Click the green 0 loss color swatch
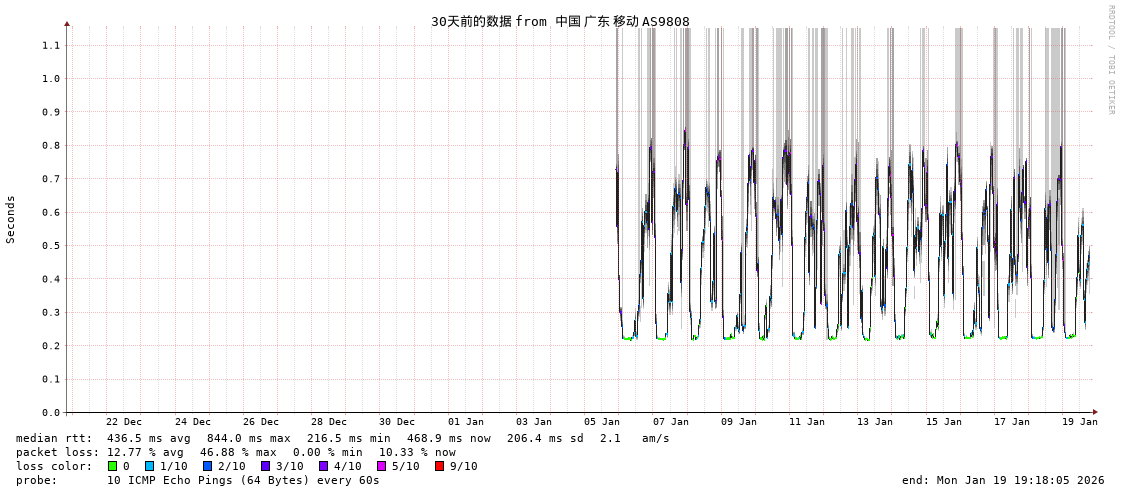Image resolution: width=1121 pixels, height=494 pixels. click(112, 466)
